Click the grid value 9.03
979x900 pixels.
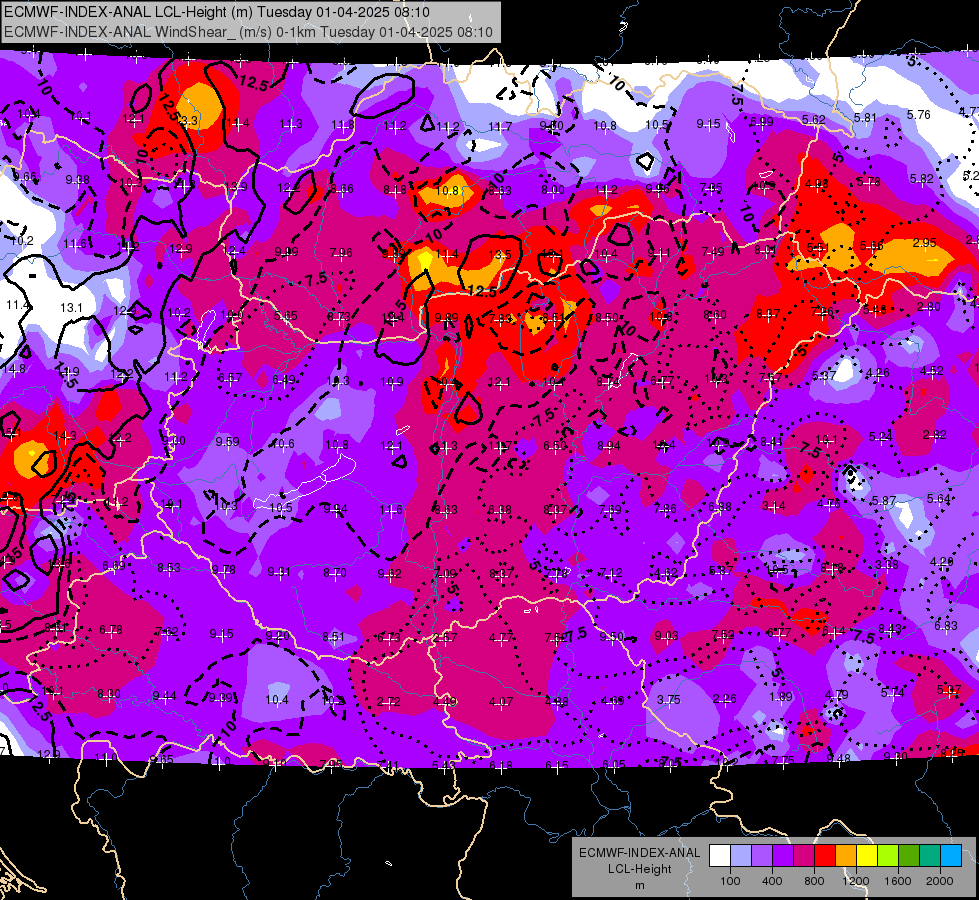667,635
